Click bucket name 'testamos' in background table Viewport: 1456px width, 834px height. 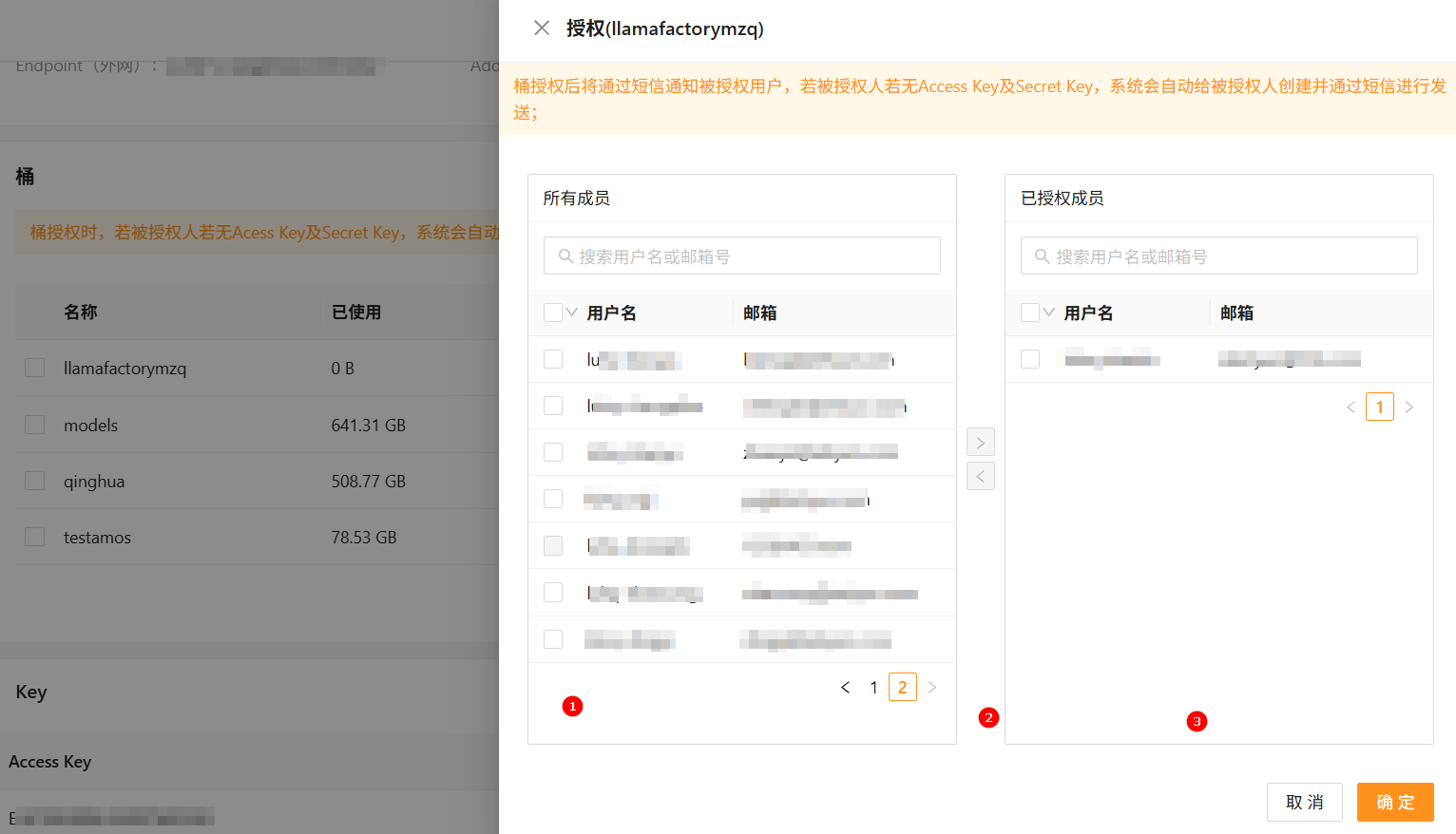point(97,538)
